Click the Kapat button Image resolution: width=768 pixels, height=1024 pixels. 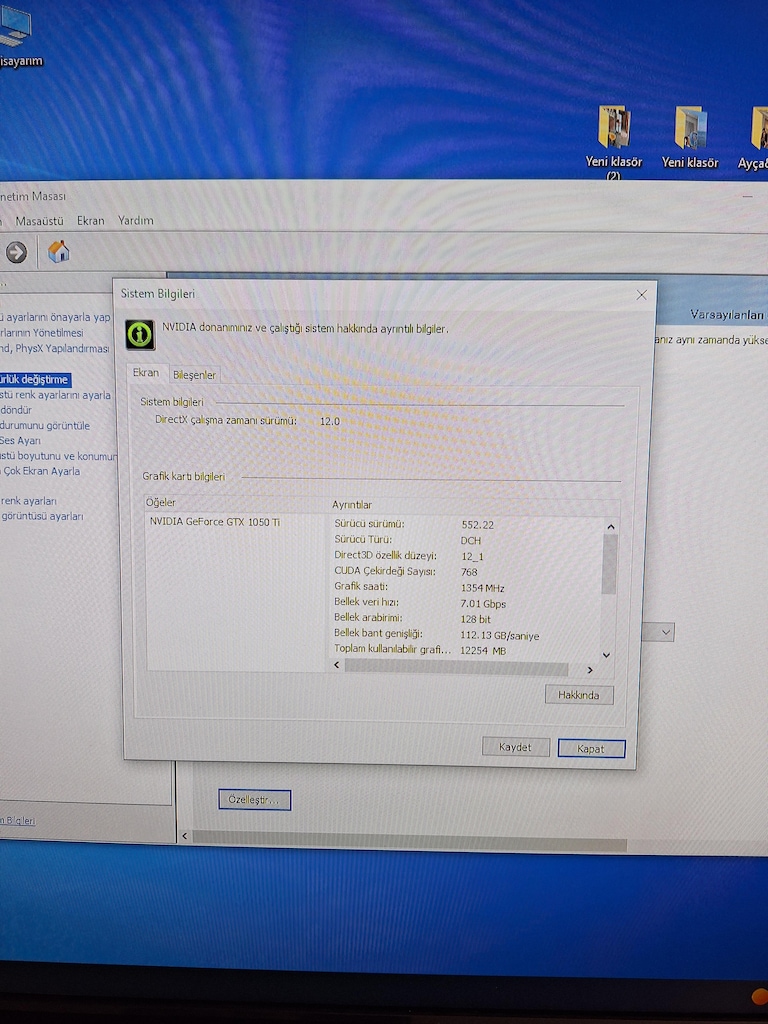tap(591, 749)
